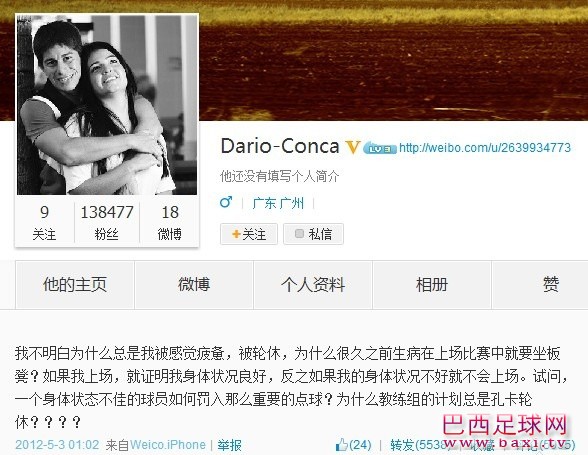The width and height of the screenshot is (588, 455).
Task: Click the 举报 report link
Action: pos(229,445)
